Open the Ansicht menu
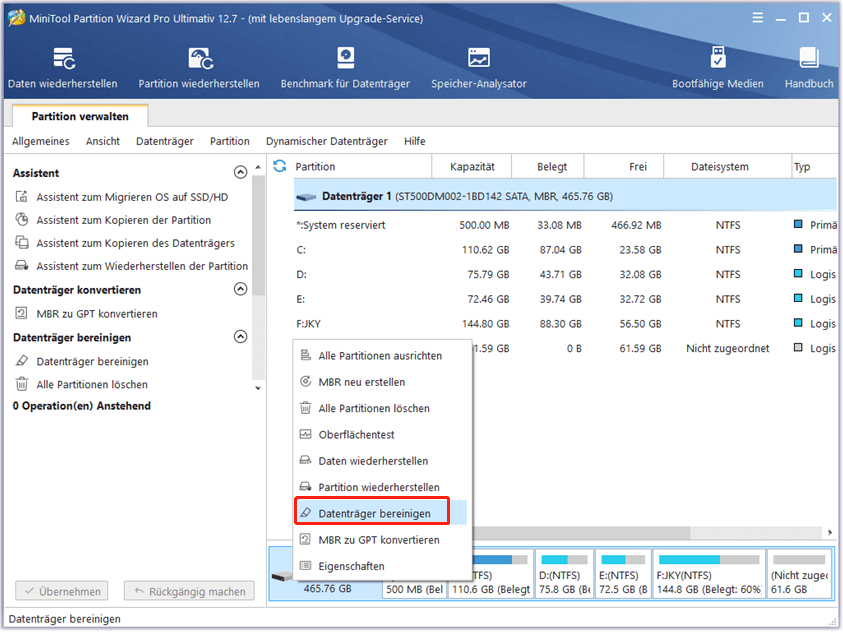Screen dimensions: 843x633 coord(103,141)
